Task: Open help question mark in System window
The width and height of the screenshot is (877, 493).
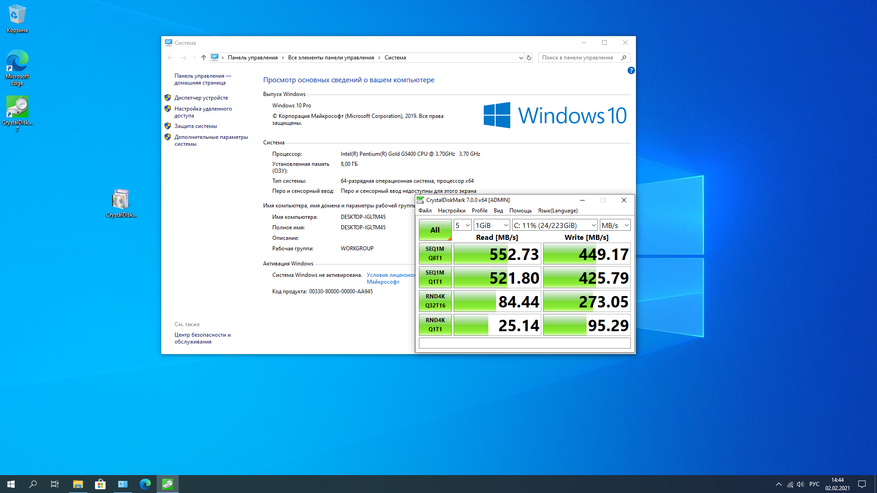Action: point(631,71)
